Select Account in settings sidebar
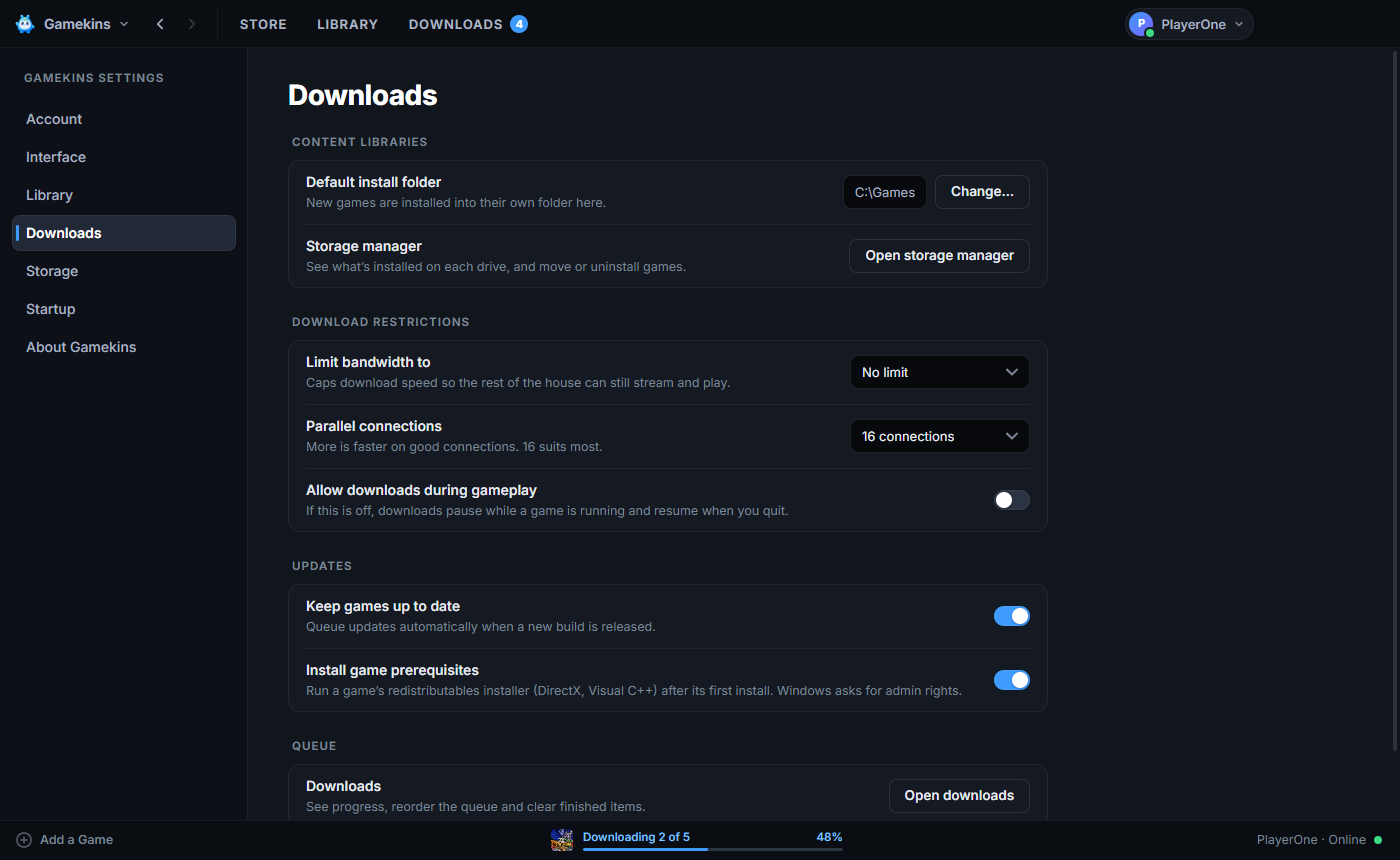1400x860 pixels. tap(124, 119)
